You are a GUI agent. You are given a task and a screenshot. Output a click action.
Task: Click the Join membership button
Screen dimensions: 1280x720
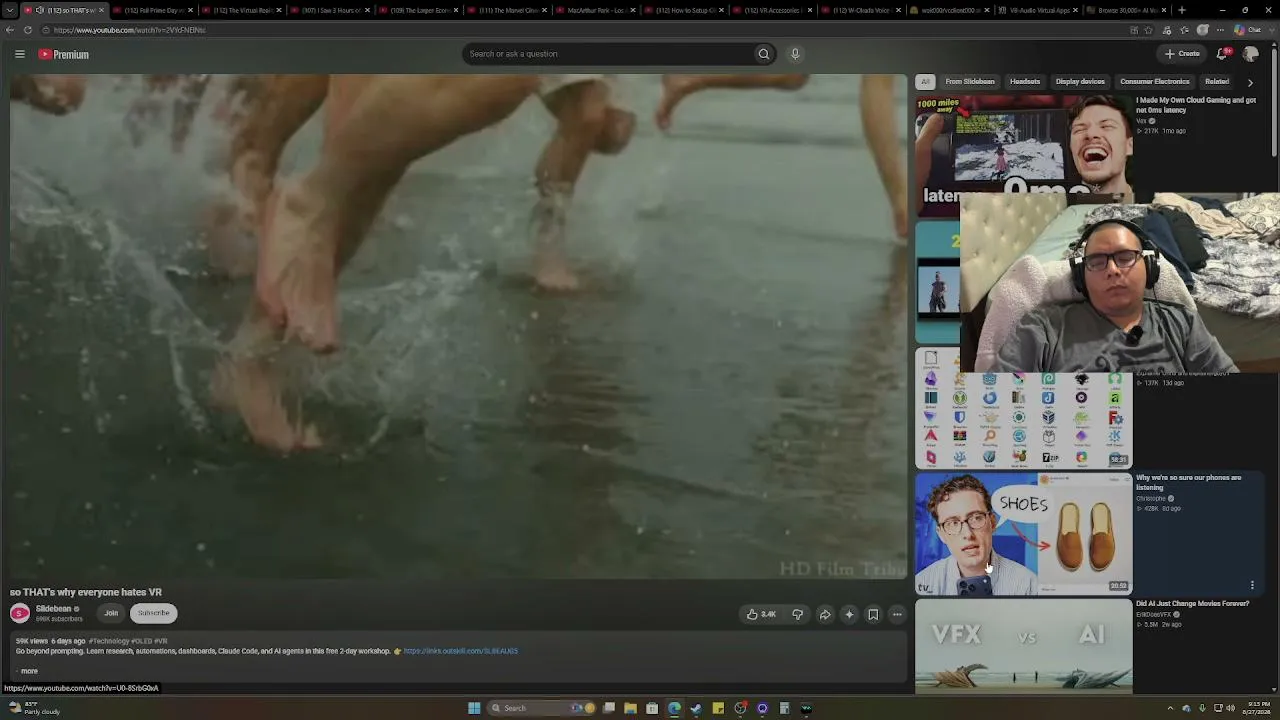(111, 613)
